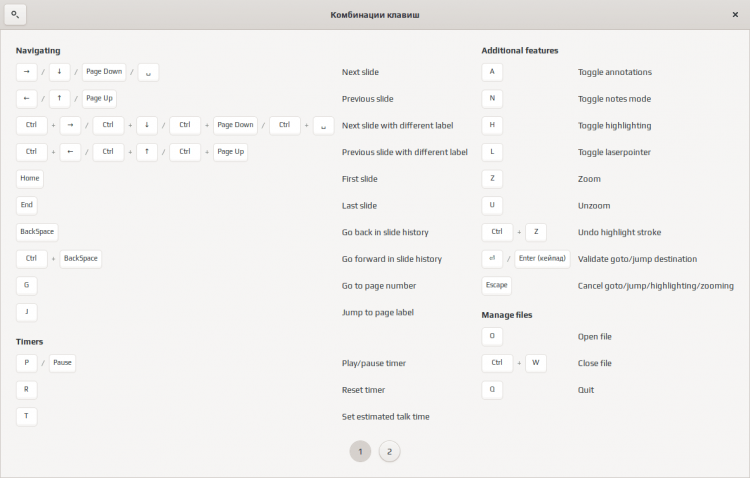Click the 'Manage files' section heading
Image resolution: width=750 pixels, height=478 pixels.
(x=507, y=314)
